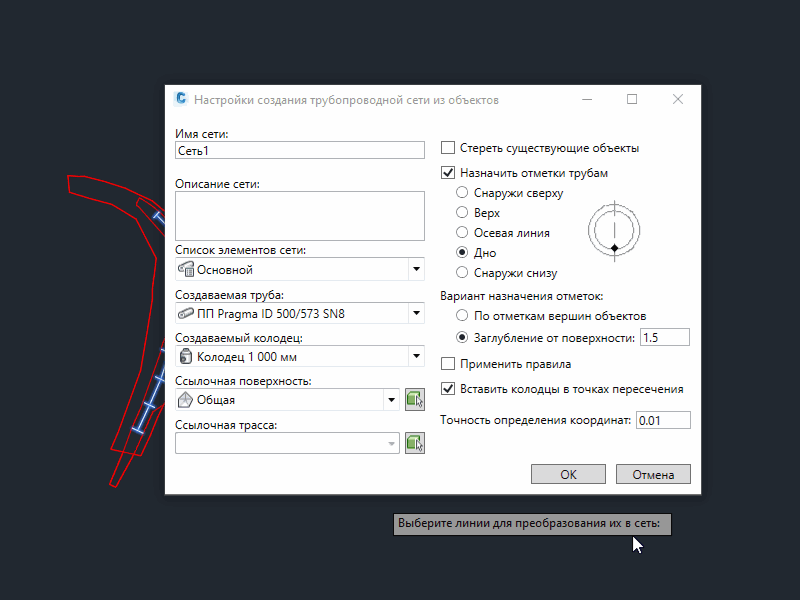Viewport: 800px width, 600px height.
Task: Select Верх radio option
Action: (x=462, y=212)
